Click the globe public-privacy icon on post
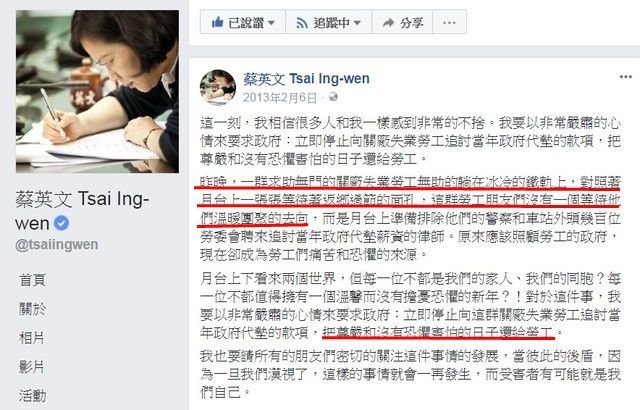Image resolution: width=640 pixels, height=410 pixels. pyautogui.click(x=333, y=97)
